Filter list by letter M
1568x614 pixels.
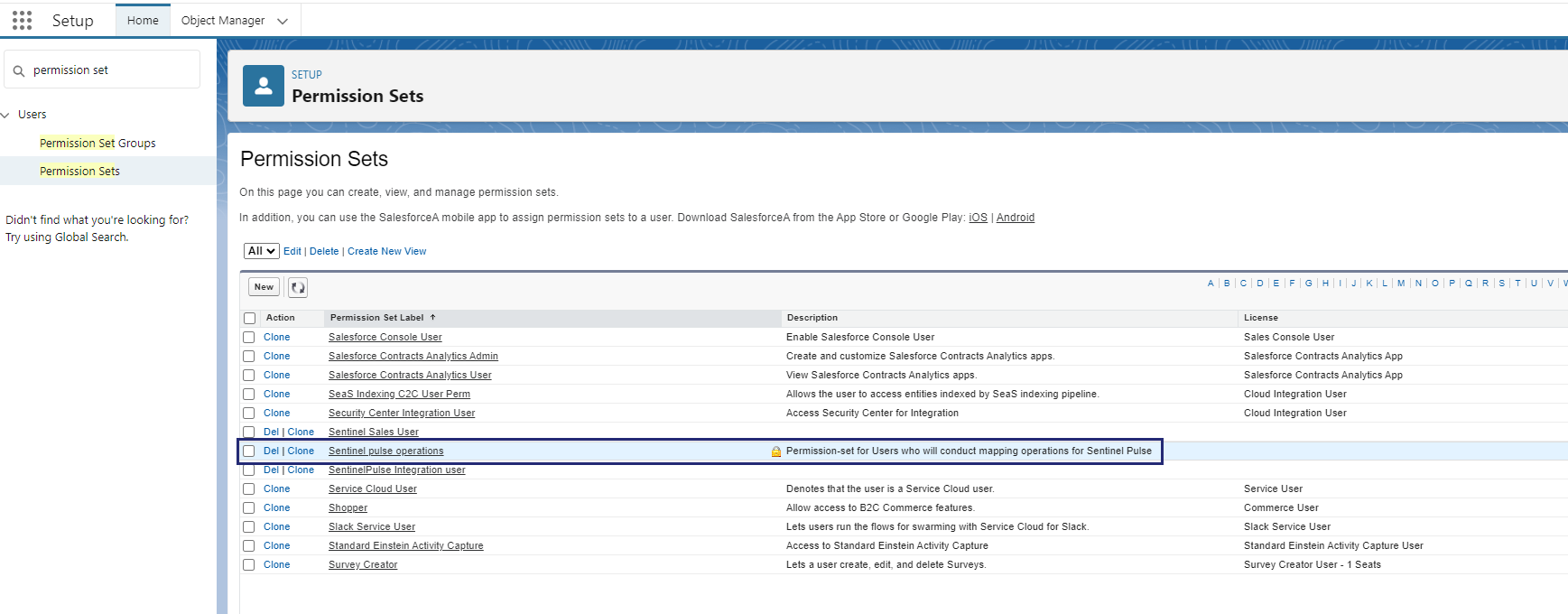1401,284
